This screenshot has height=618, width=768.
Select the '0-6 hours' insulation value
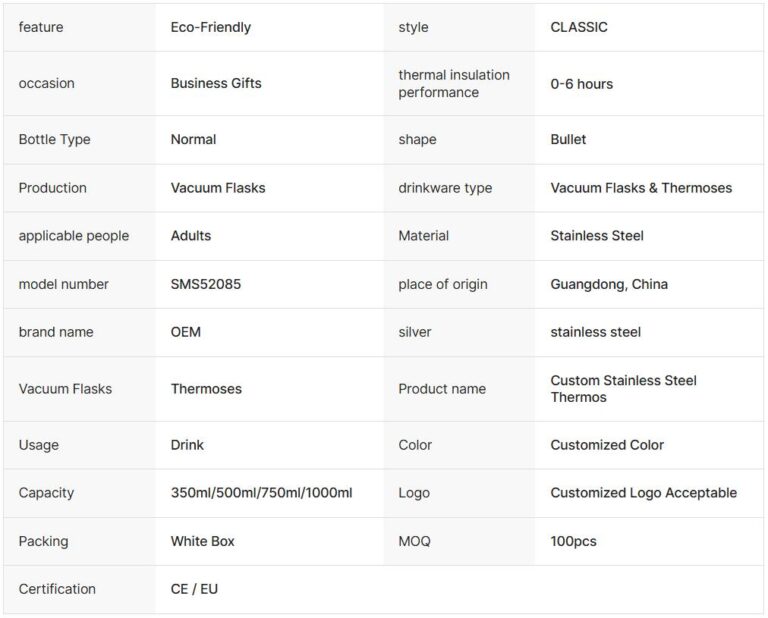582,83
